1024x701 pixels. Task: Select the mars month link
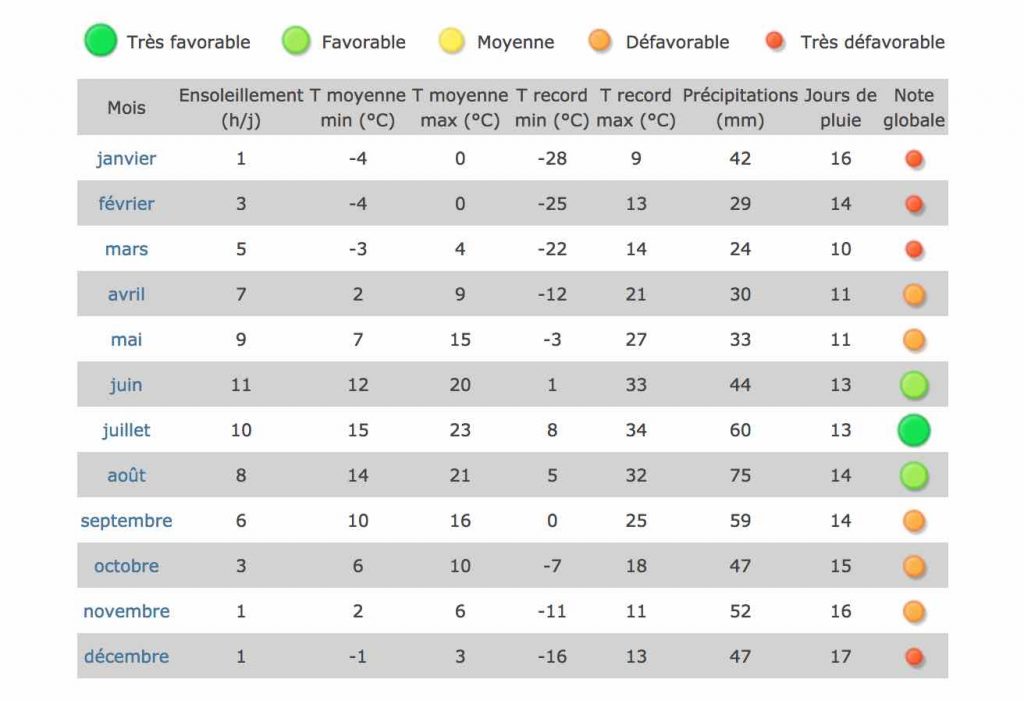(126, 249)
